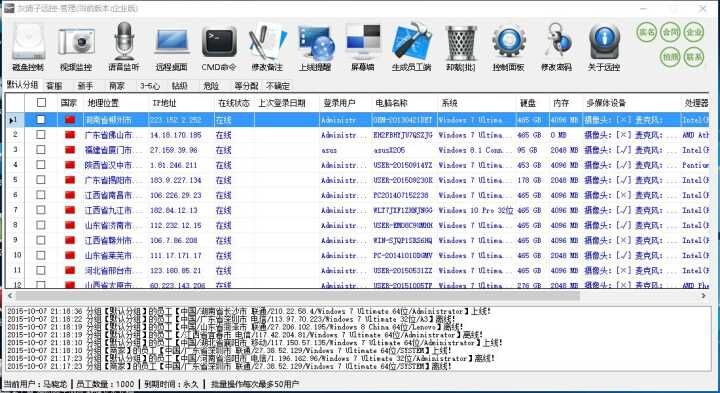Sort by the 多媒体设备 column header
720x393 pixels.
[606, 103]
